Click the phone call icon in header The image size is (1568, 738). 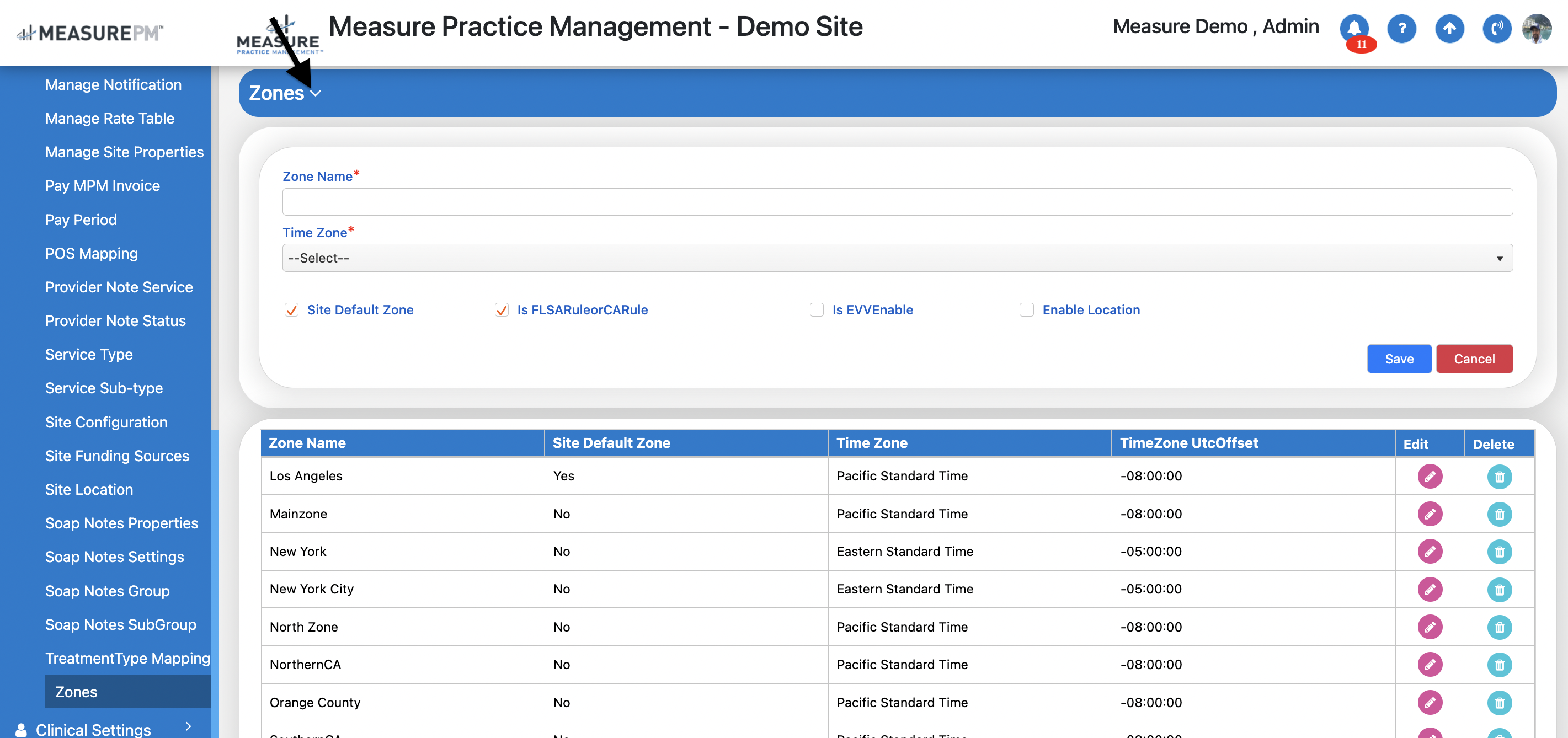tap(1497, 28)
